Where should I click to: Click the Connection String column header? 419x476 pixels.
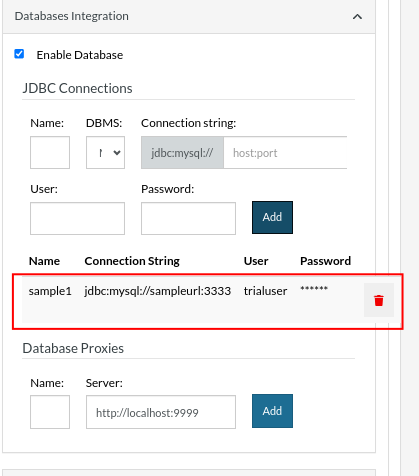[x=132, y=261]
